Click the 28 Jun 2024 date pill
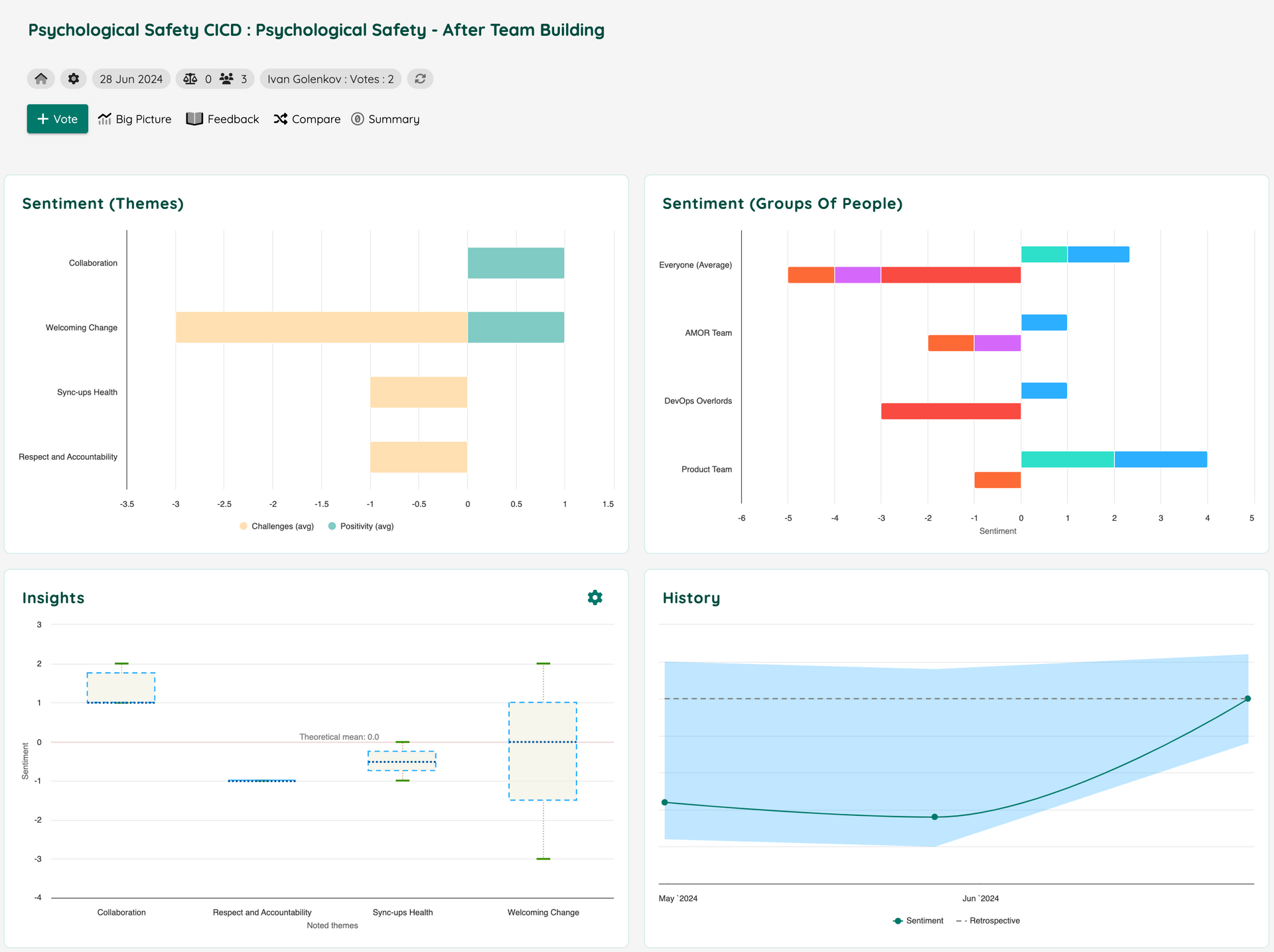1274x952 pixels. tap(131, 79)
